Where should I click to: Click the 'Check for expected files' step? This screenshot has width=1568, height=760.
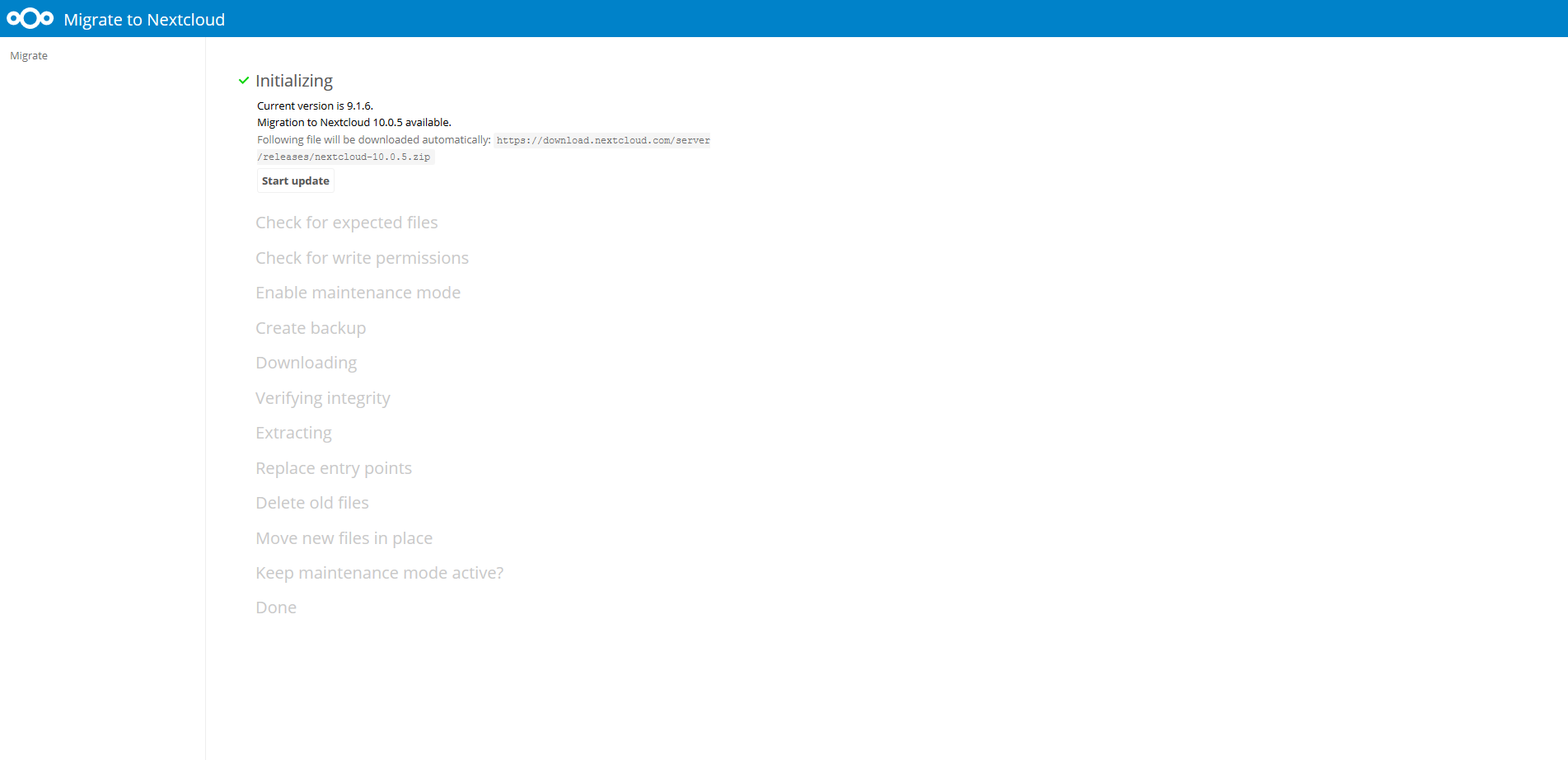pyautogui.click(x=347, y=223)
